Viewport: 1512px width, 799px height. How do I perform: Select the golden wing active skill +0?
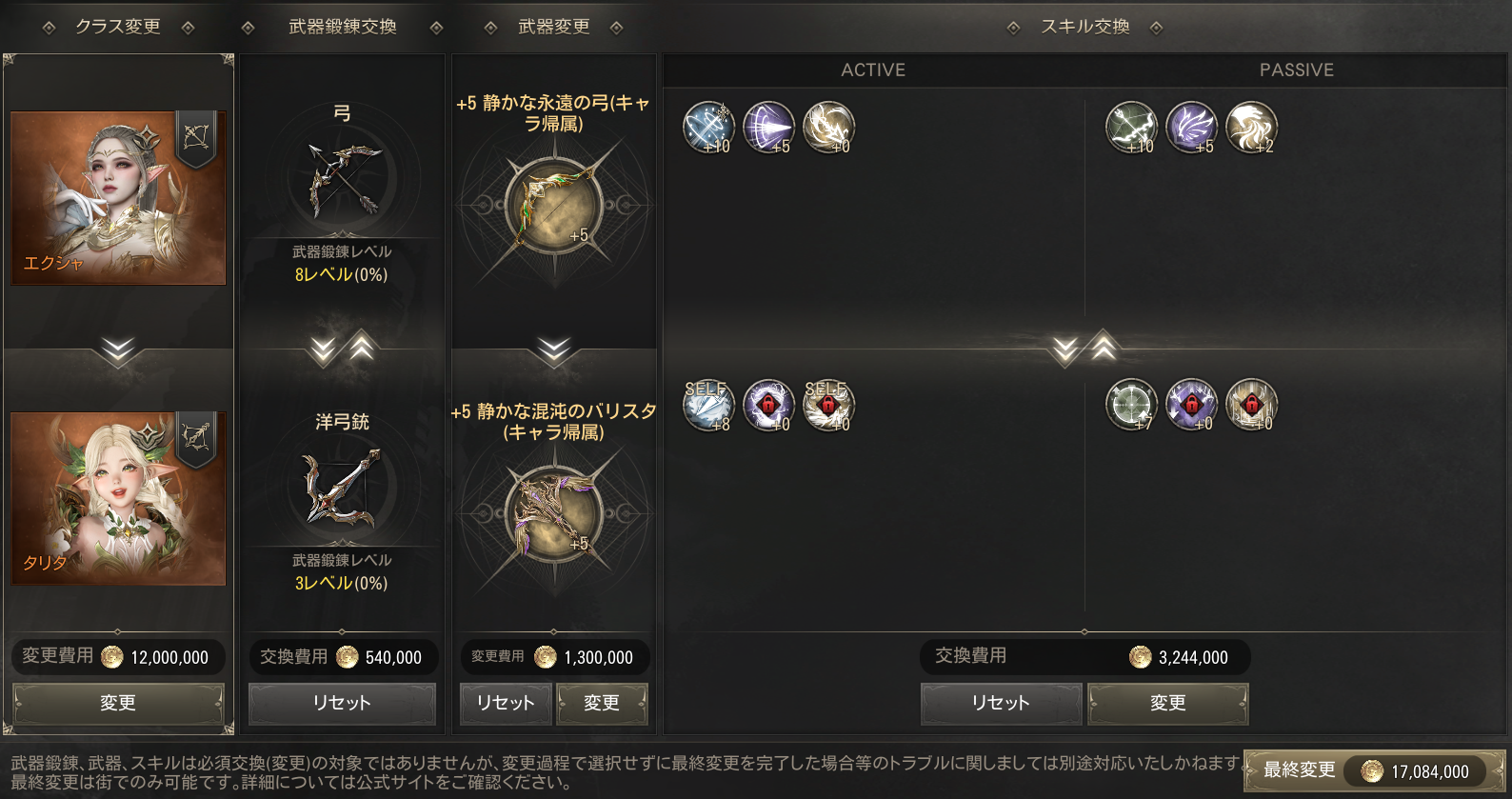[828, 128]
